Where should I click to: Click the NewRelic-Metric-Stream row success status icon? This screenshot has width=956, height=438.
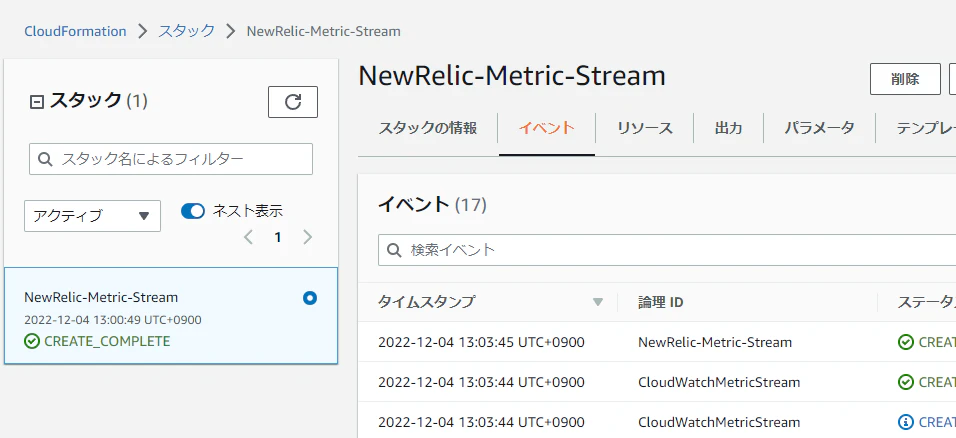905,342
